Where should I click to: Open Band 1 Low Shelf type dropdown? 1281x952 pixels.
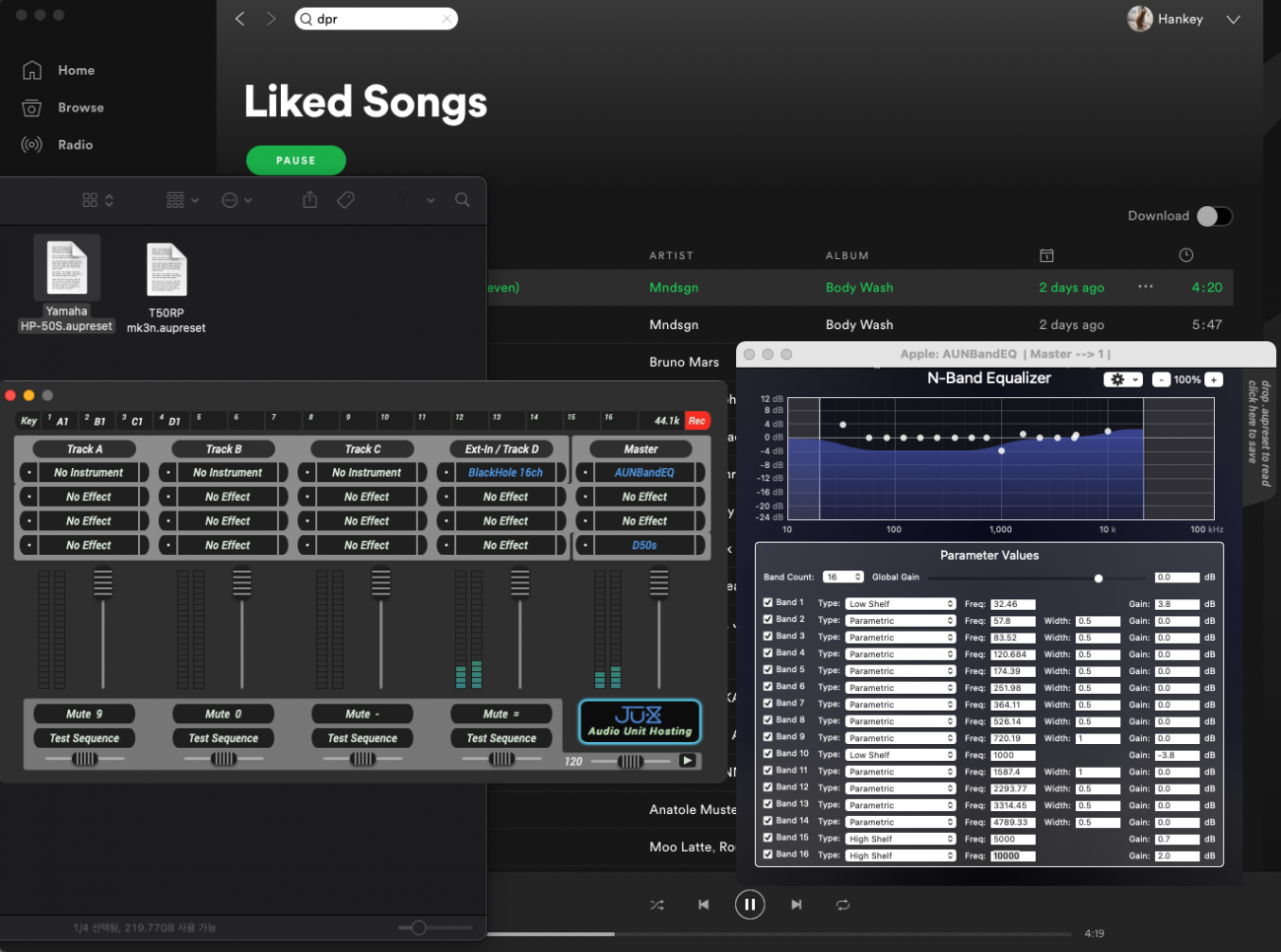pyautogui.click(x=901, y=604)
